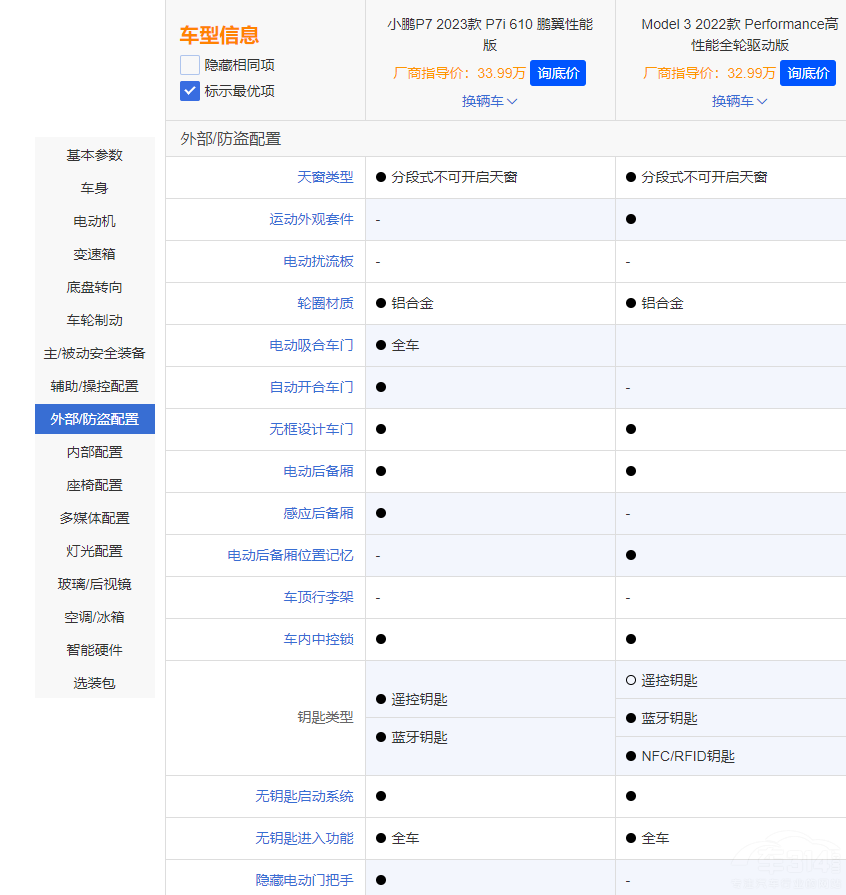Click the 运动外观套件 parameter link
846x895 pixels.
coord(311,219)
